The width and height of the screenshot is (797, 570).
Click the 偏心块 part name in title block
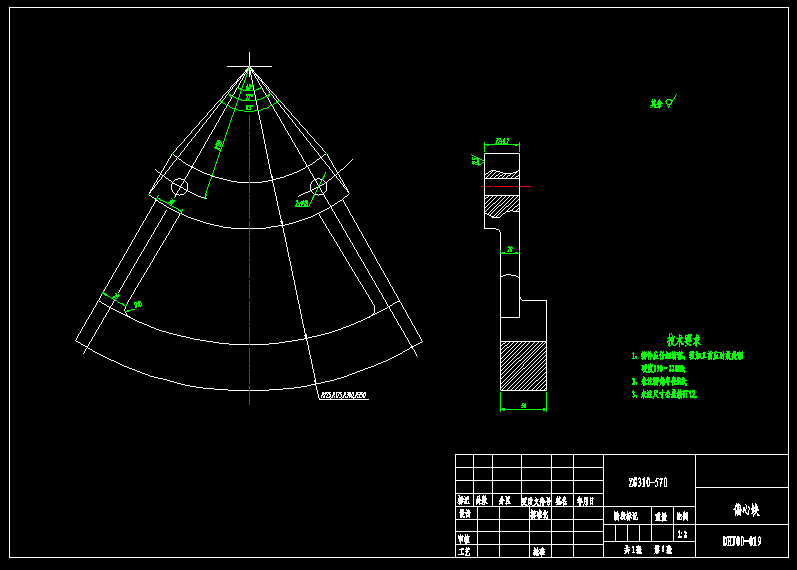coord(746,509)
